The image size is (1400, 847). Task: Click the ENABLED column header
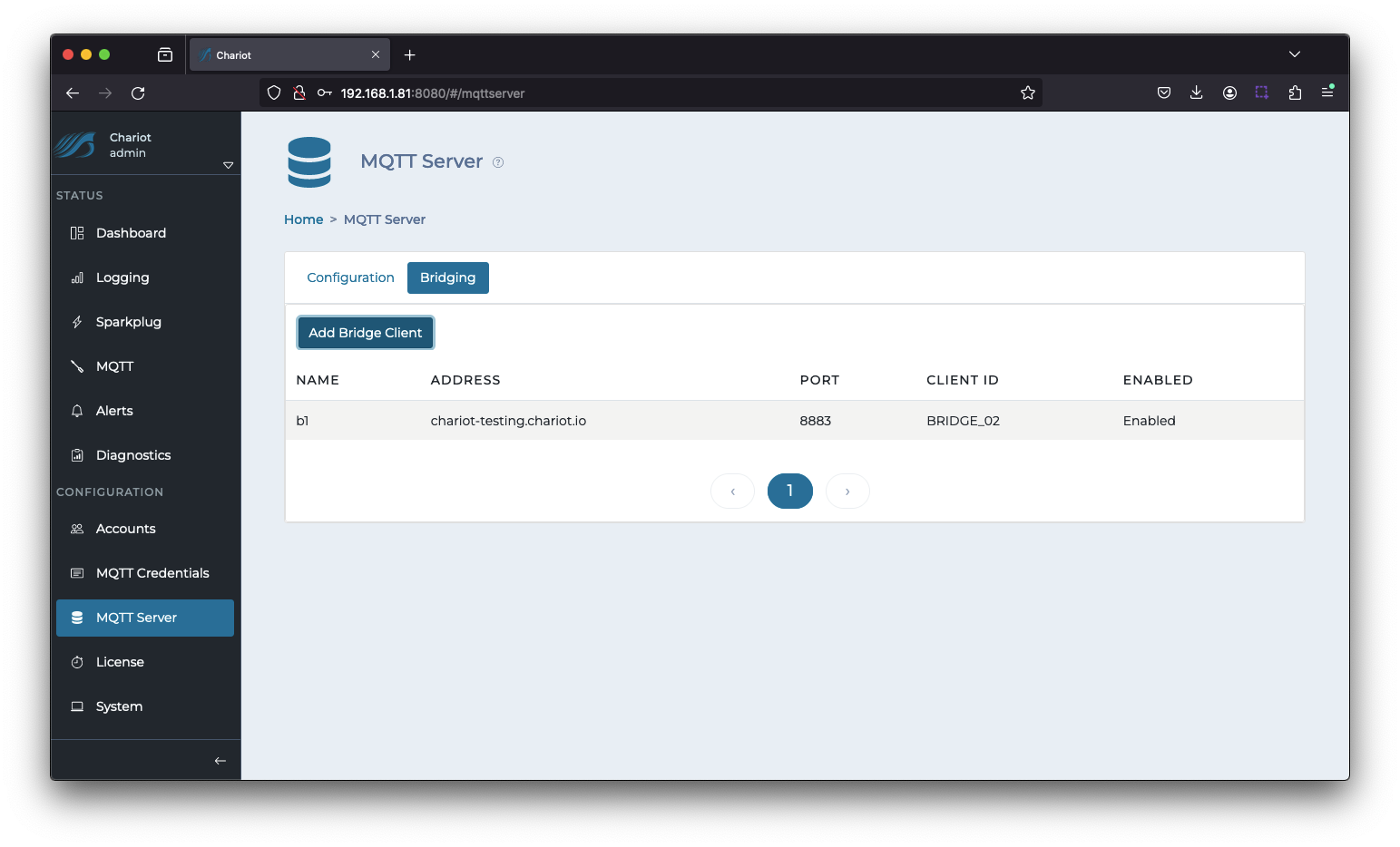coord(1158,380)
